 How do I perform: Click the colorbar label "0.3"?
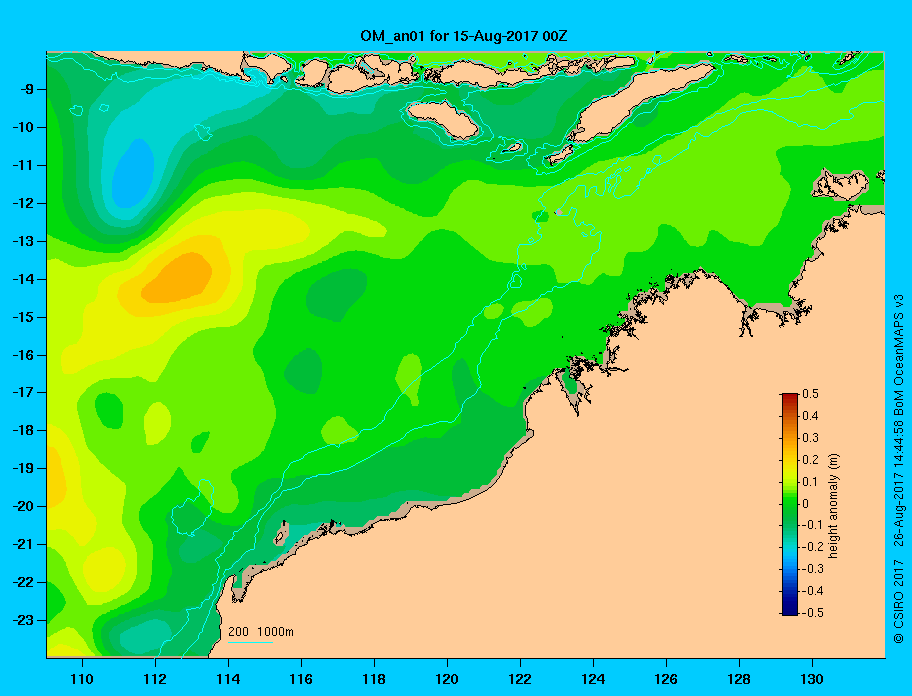point(810,437)
